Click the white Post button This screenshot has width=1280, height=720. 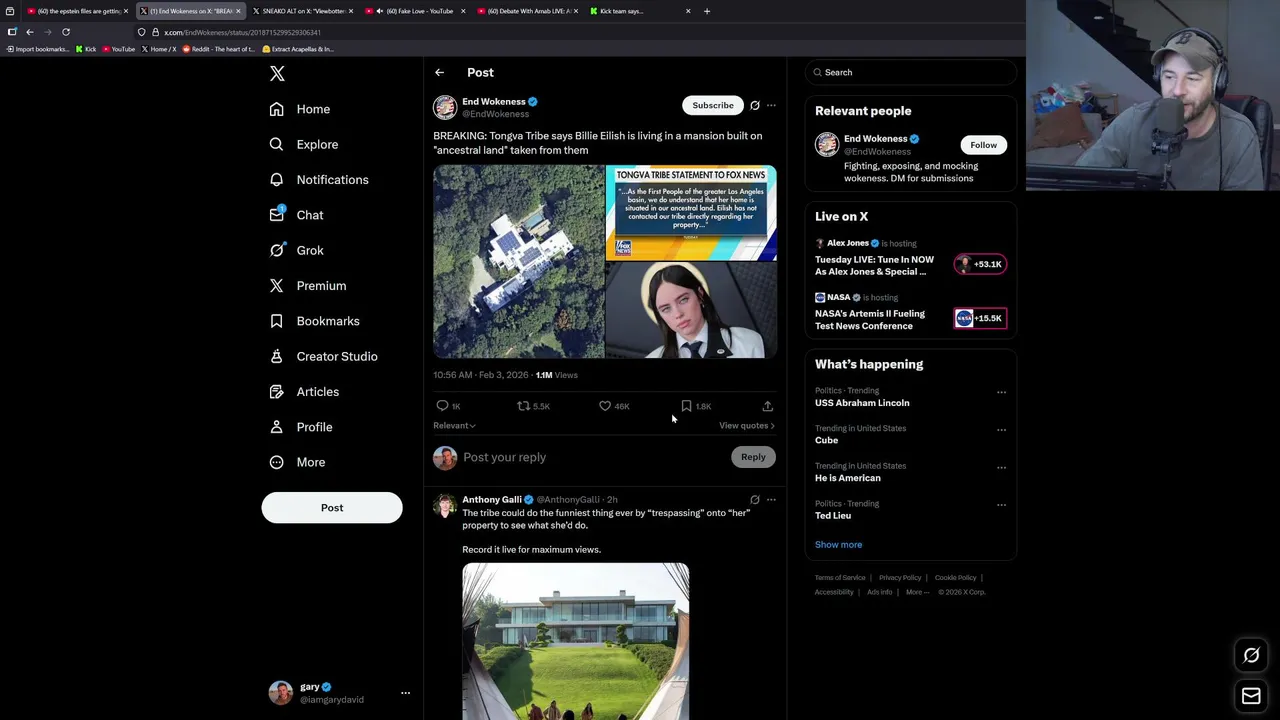[x=332, y=508]
